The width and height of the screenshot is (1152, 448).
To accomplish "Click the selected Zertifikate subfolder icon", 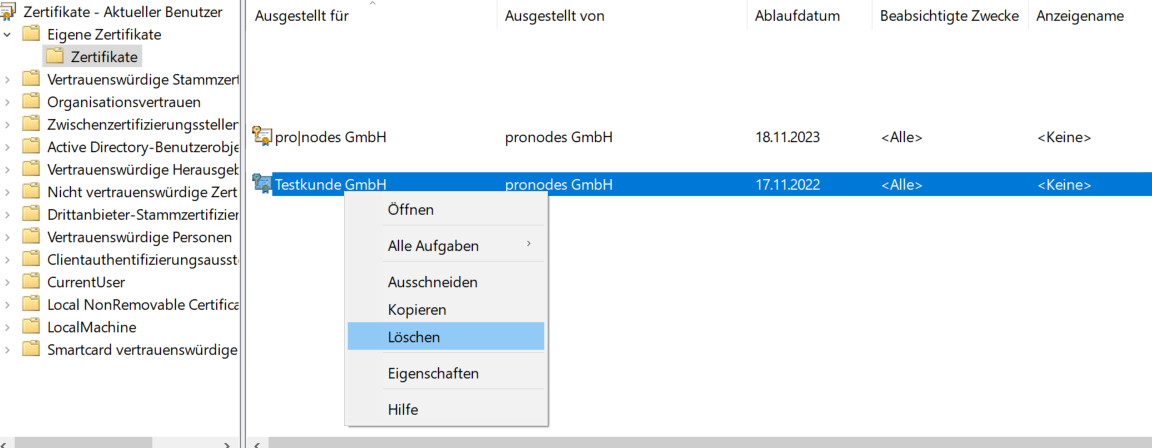I will point(54,56).
